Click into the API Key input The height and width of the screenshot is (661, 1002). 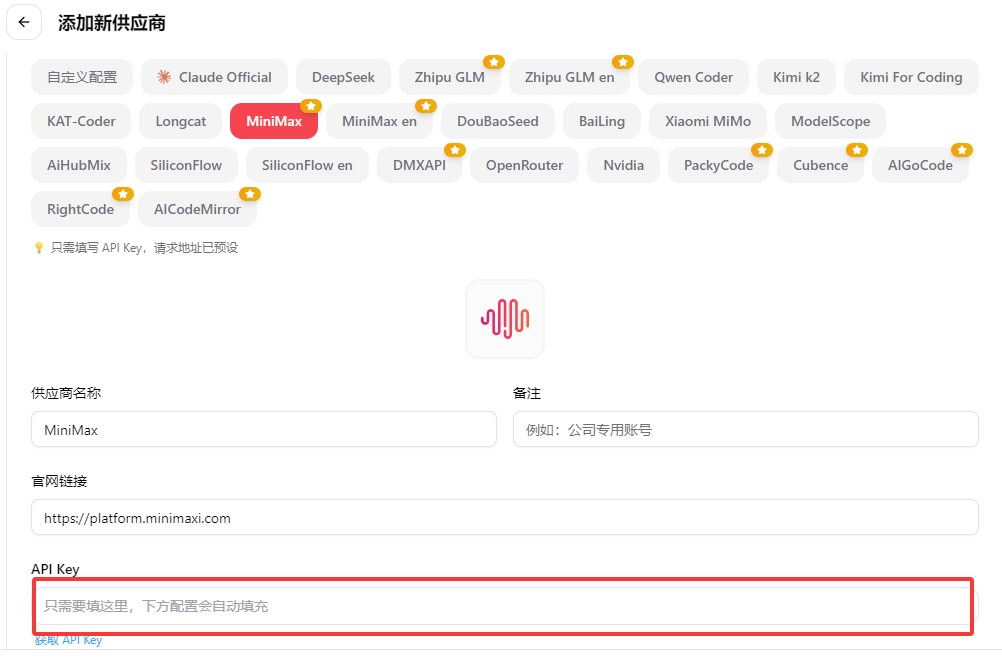click(505, 606)
